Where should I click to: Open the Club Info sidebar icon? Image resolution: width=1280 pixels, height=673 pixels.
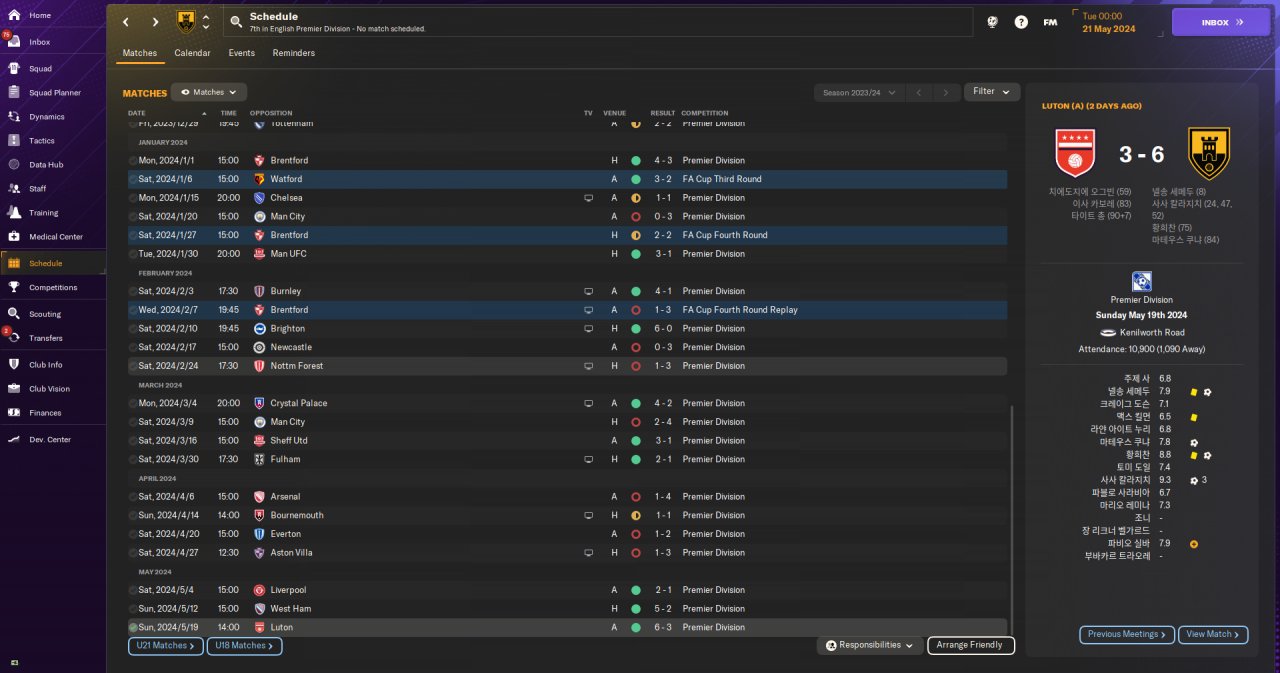pos(14,364)
